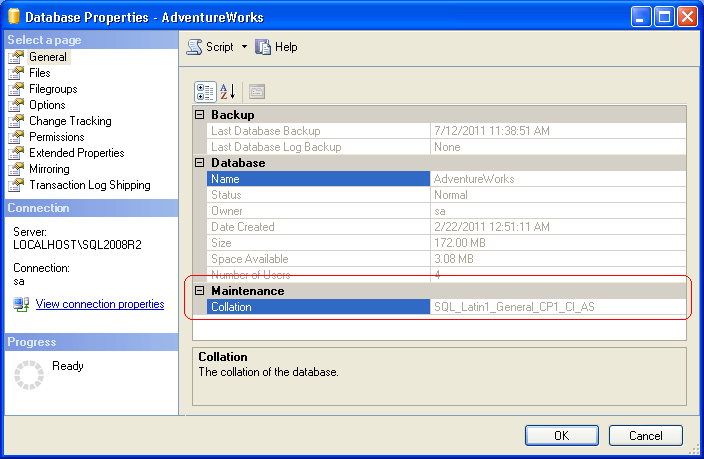The height and width of the screenshot is (459, 704).
Task: Maximize the Database Properties window
Action: tap(664, 17)
